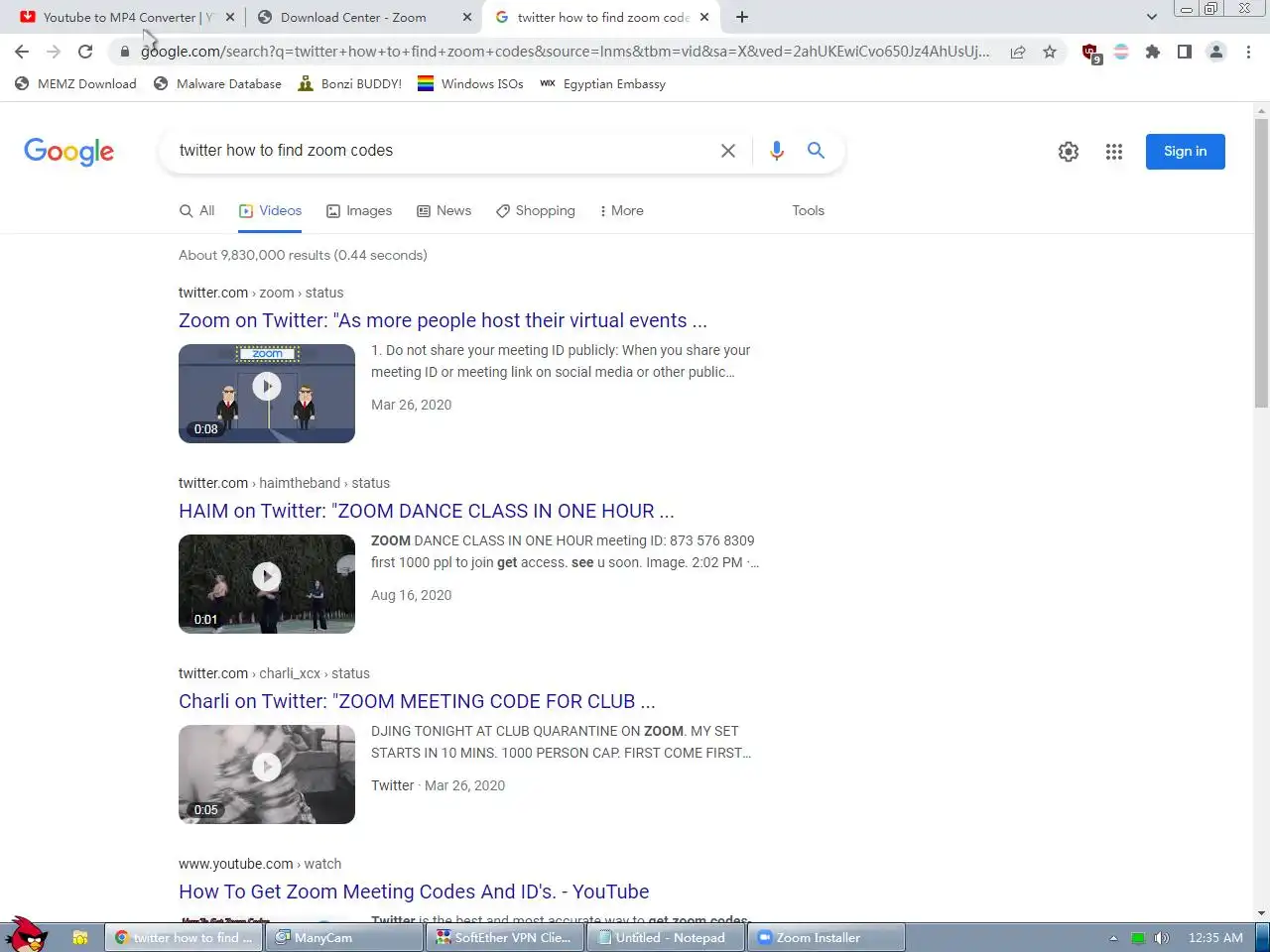The image size is (1270, 952).
Task: Open Windows ISOs bookmark
Action: pos(470,84)
